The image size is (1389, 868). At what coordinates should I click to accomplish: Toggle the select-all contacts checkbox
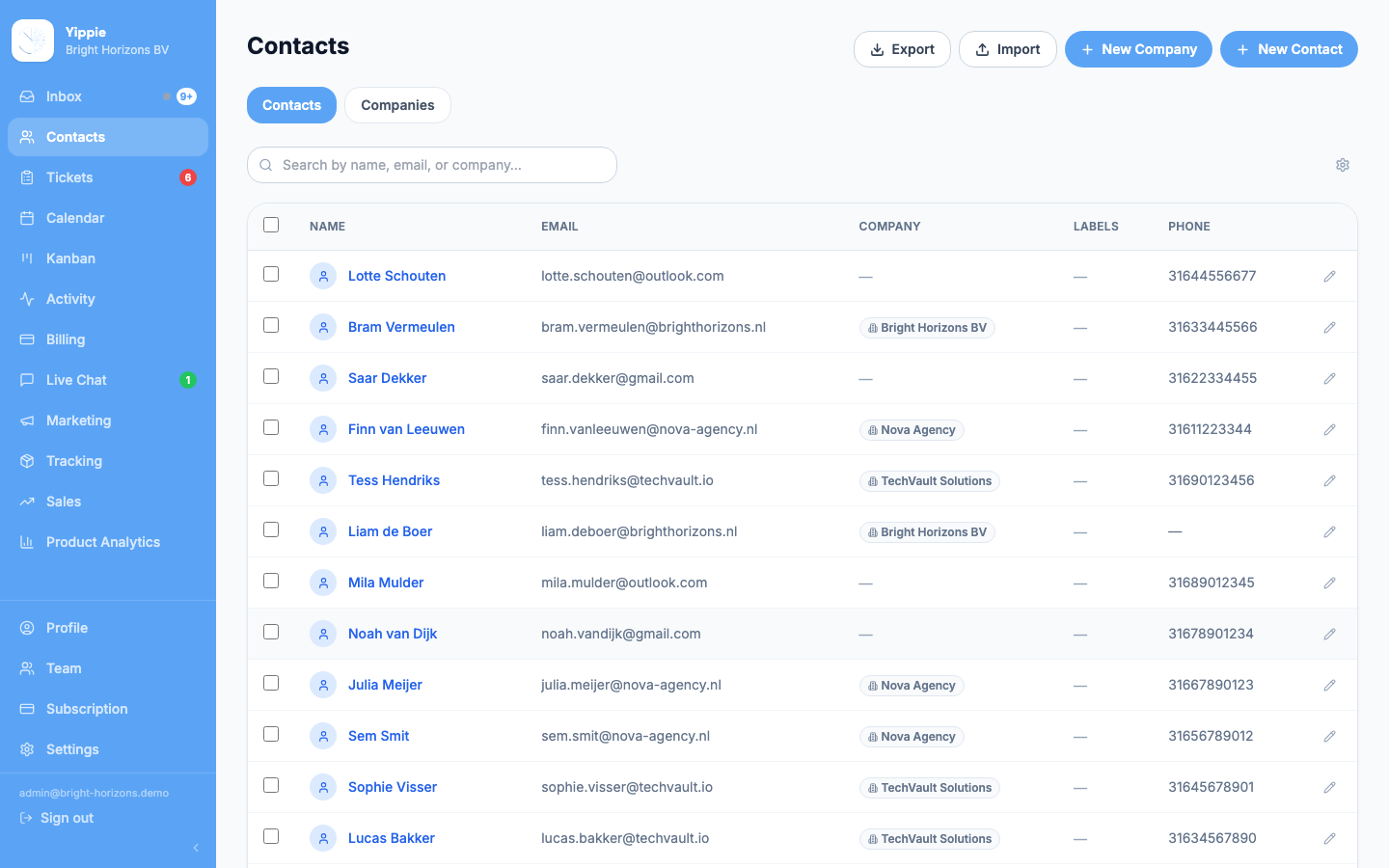tap(271, 225)
